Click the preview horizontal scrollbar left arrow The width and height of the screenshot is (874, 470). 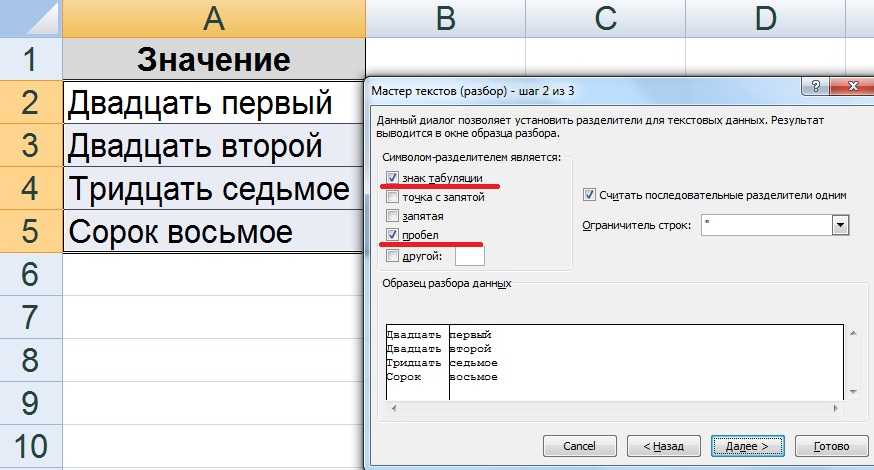(x=394, y=408)
